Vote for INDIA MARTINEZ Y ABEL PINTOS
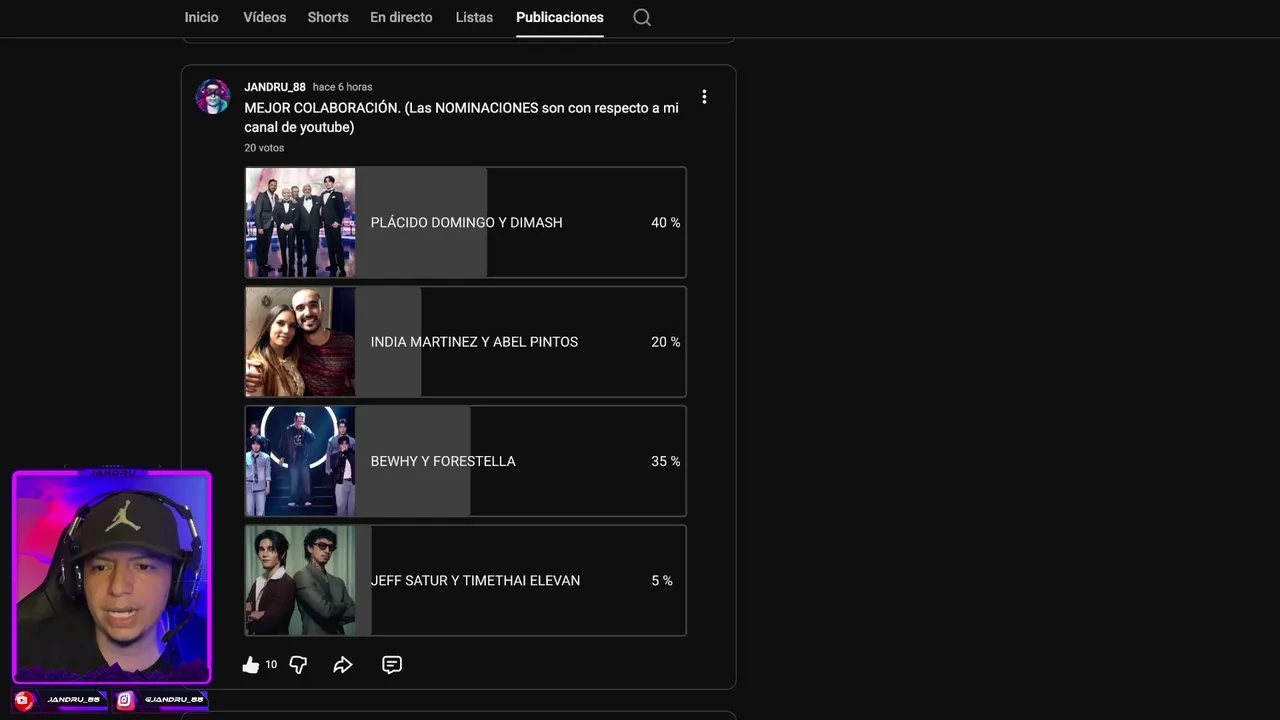This screenshot has width=1280, height=720. click(466, 342)
